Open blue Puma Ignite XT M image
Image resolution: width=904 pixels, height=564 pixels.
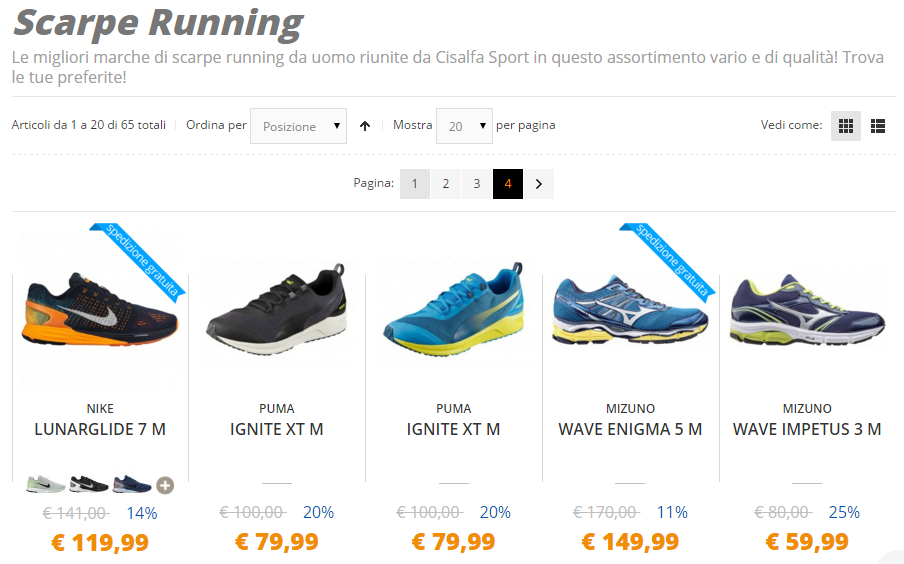[454, 307]
